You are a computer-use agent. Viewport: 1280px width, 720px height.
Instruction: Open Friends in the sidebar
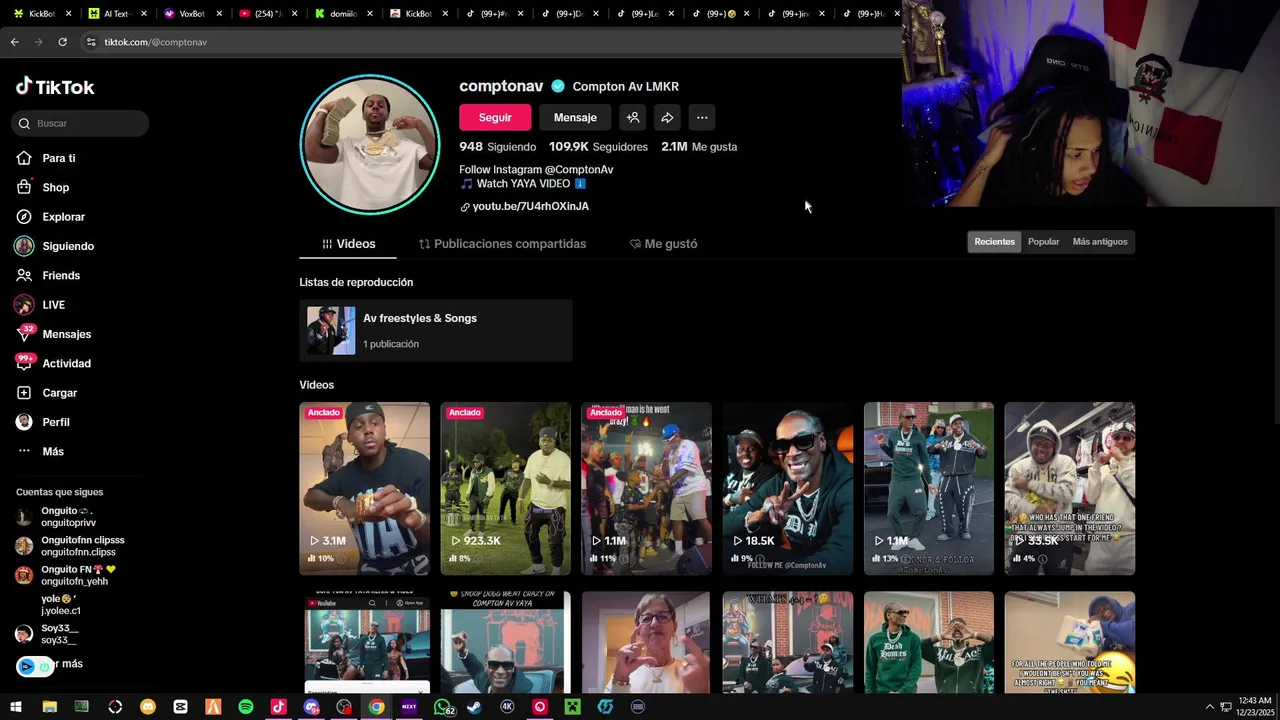(x=48, y=275)
